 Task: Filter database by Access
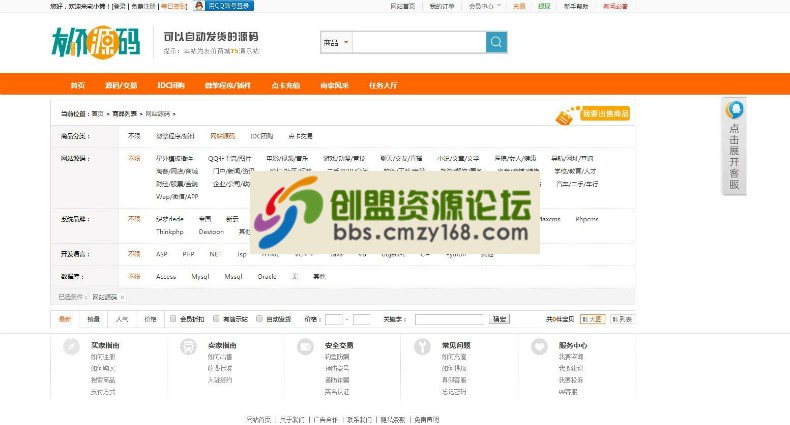[x=166, y=277]
